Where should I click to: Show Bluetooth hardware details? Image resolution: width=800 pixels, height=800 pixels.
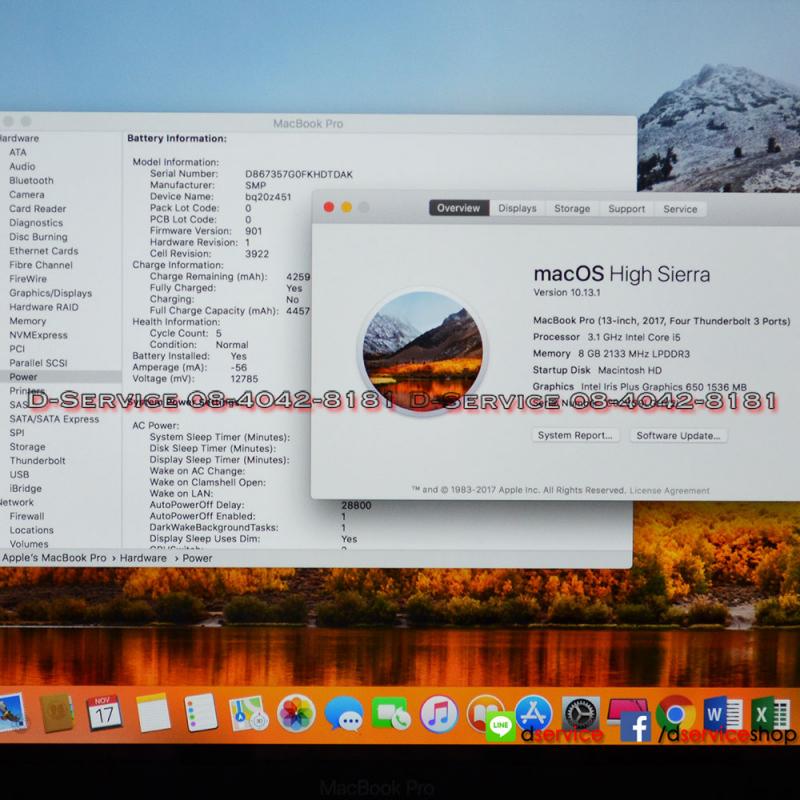tap(31, 181)
